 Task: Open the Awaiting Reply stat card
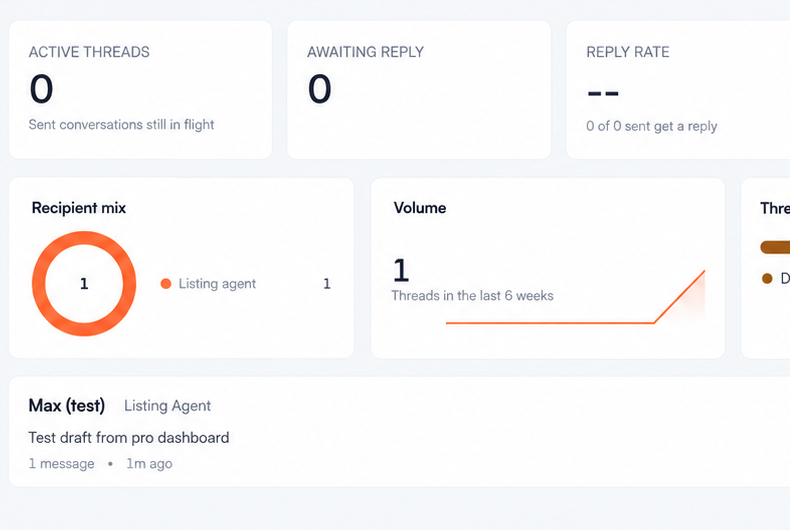(x=419, y=90)
